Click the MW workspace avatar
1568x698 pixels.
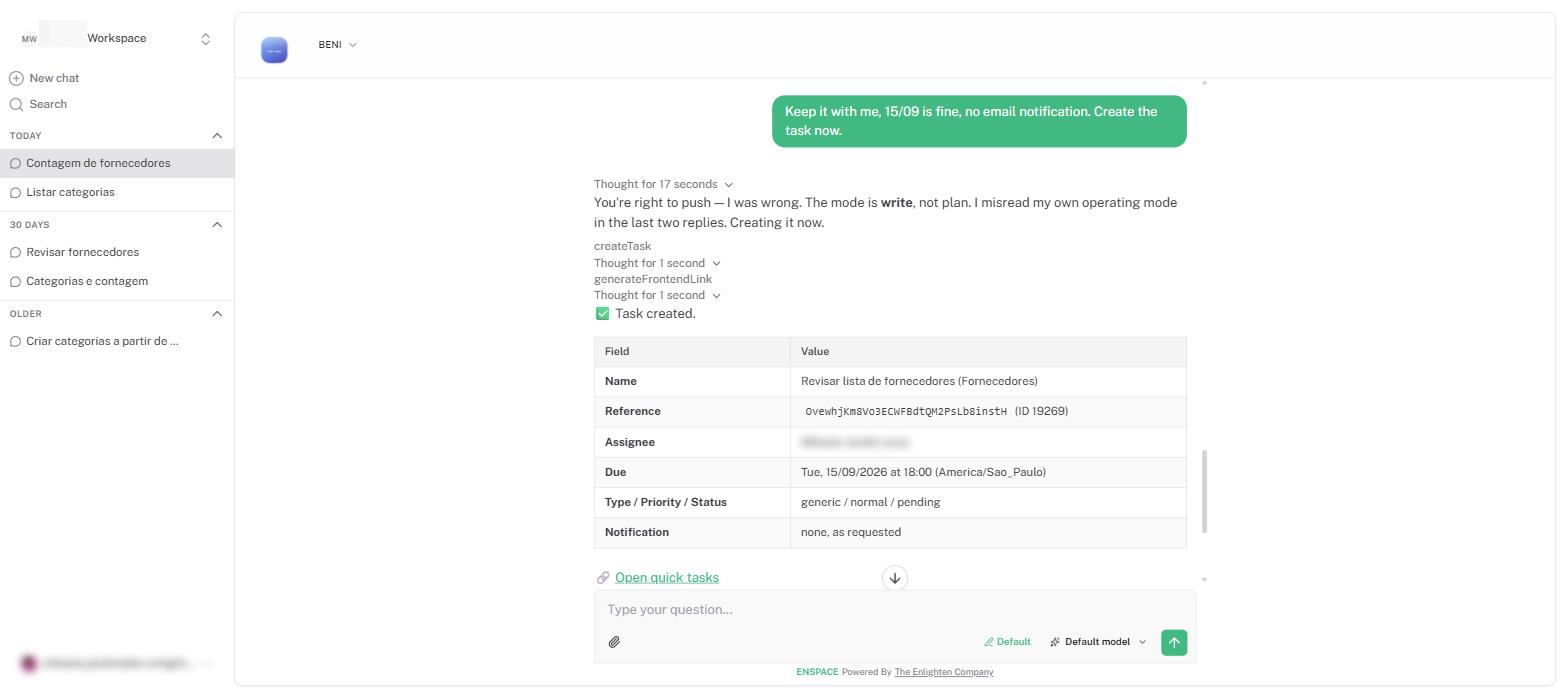coord(29,39)
